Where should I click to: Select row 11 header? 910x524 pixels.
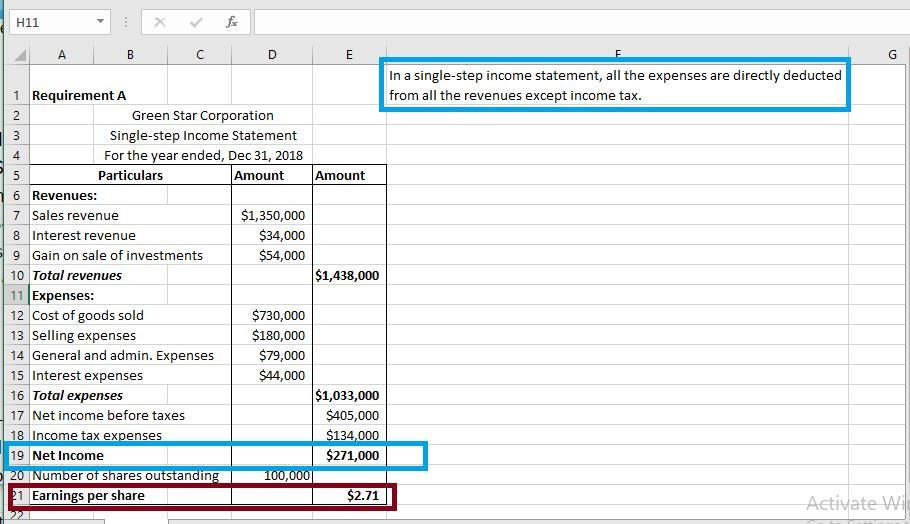pyautogui.click(x=17, y=295)
